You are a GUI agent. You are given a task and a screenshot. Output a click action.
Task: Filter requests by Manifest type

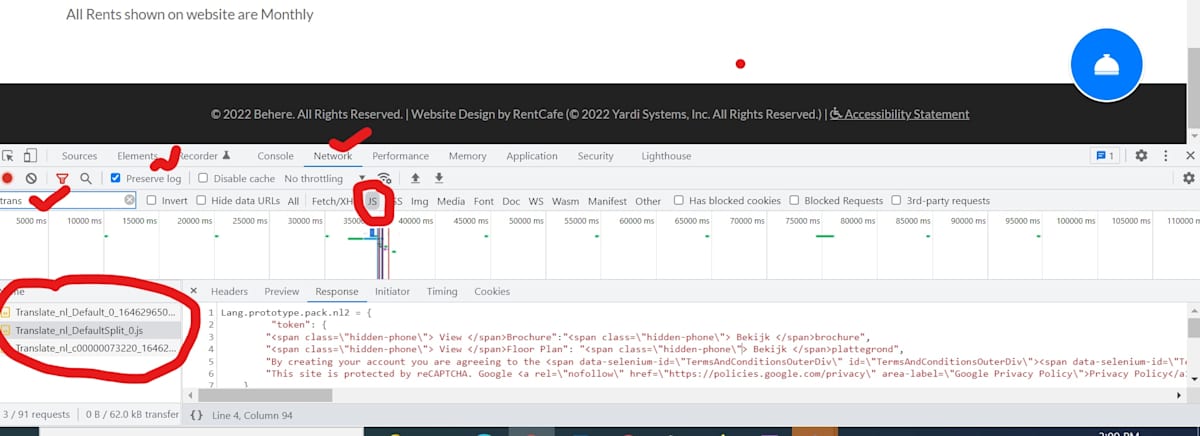(x=608, y=201)
